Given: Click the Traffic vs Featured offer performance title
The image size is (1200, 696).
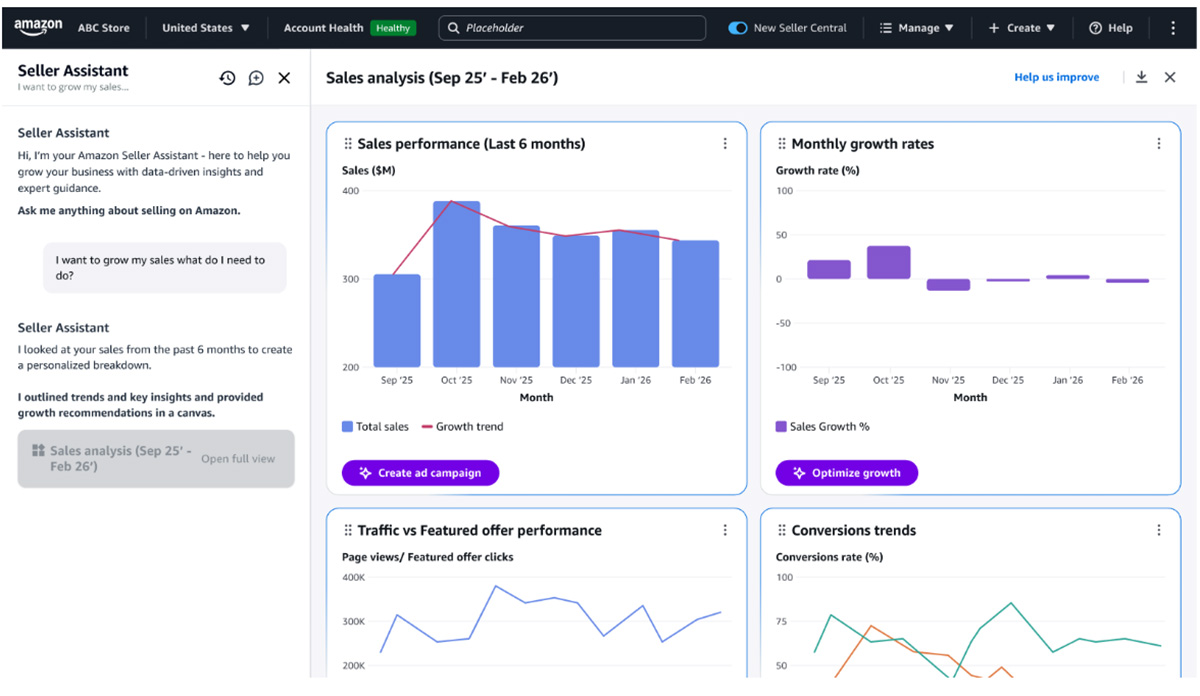Looking at the screenshot, I should point(479,531).
